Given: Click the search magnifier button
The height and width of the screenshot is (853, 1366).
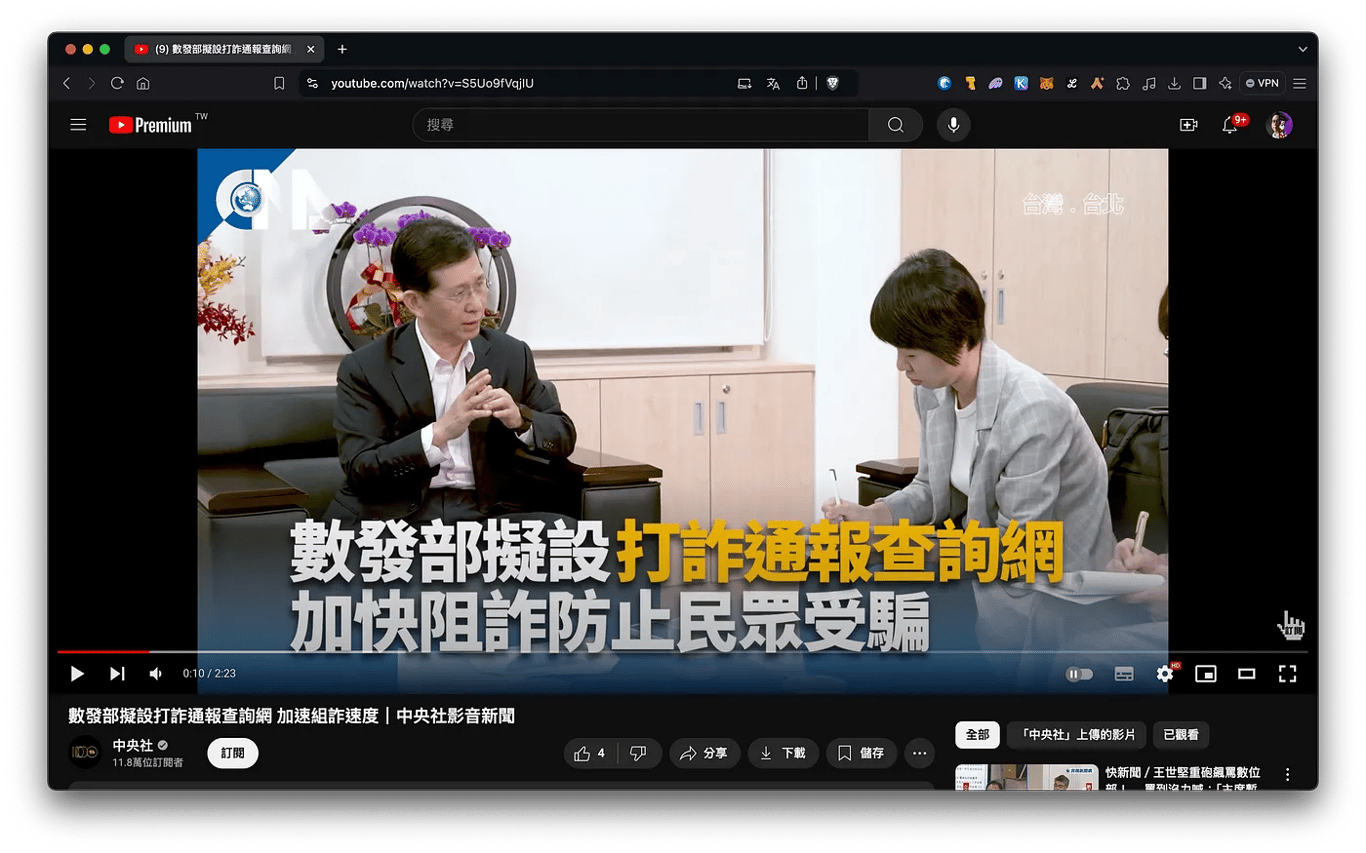Looking at the screenshot, I should [x=895, y=125].
